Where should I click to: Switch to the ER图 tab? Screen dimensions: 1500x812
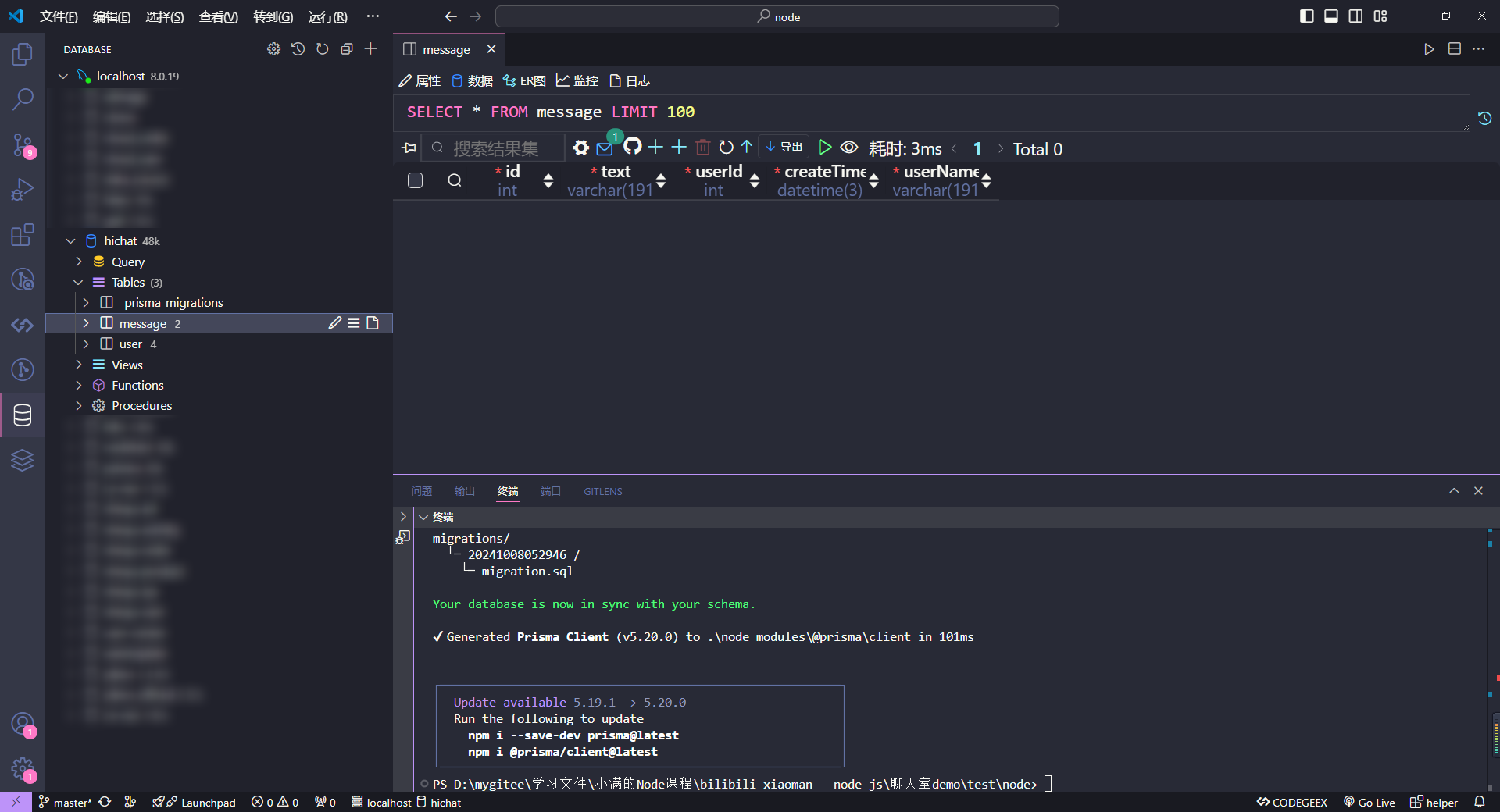524,80
